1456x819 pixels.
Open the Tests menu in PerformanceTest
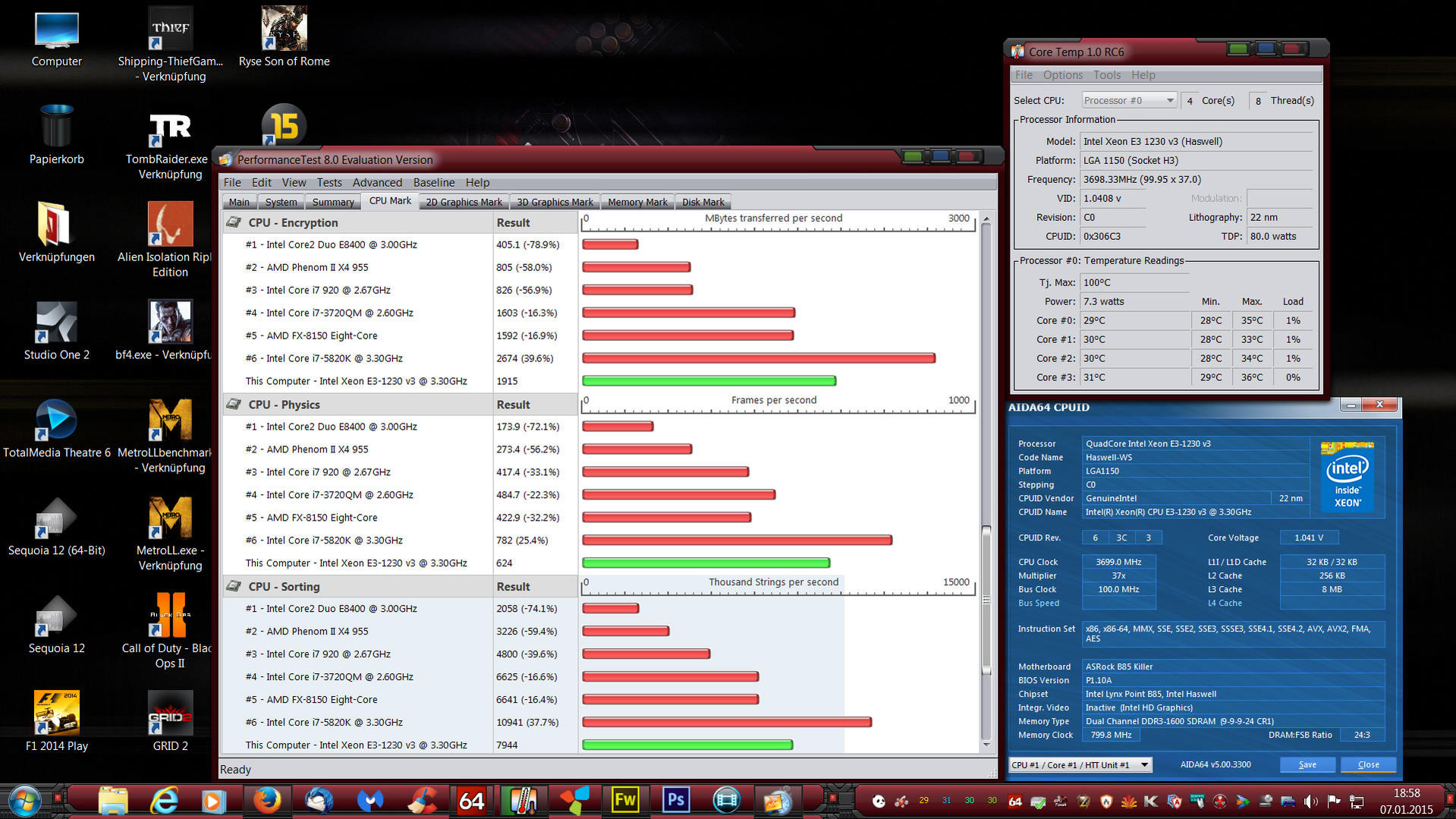[329, 182]
